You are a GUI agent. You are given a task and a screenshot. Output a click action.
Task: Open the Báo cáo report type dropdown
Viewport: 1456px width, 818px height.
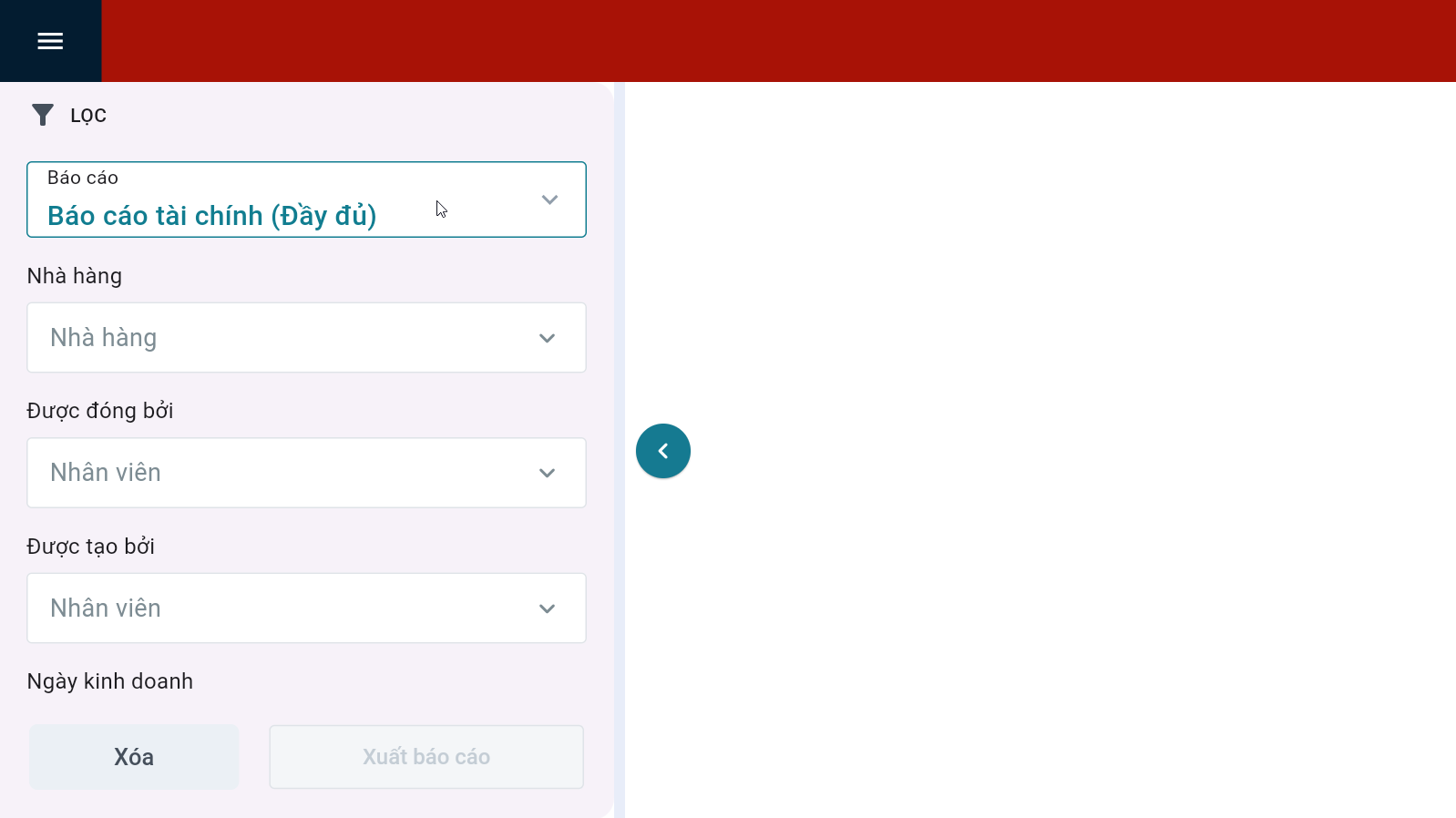[306, 199]
